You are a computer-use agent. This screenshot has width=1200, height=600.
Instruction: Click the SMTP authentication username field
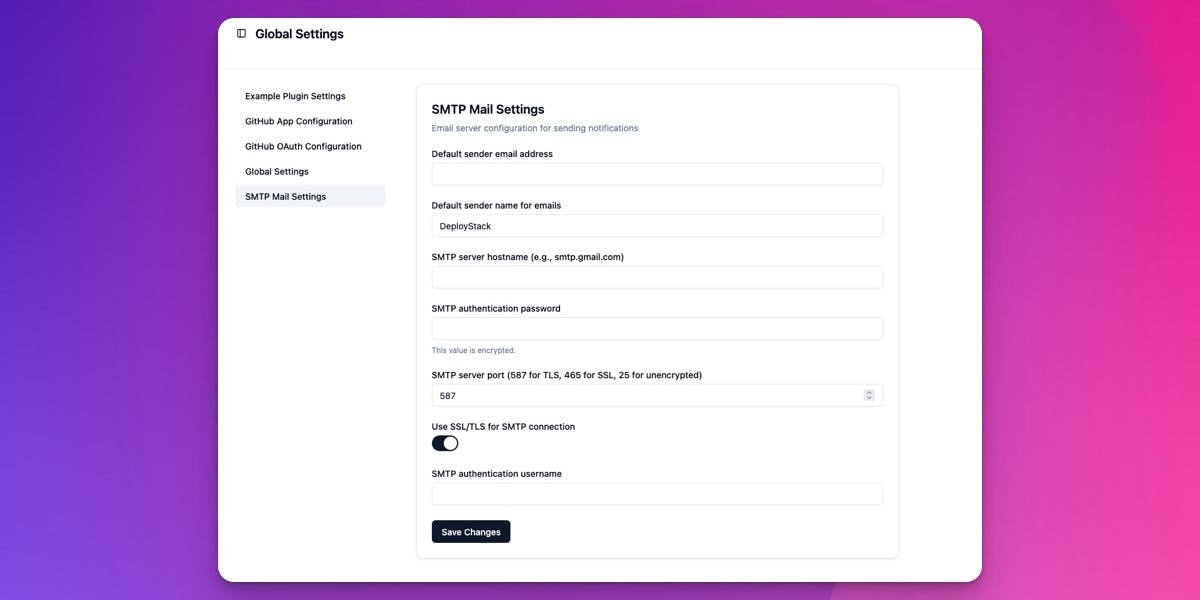click(x=657, y=494)
